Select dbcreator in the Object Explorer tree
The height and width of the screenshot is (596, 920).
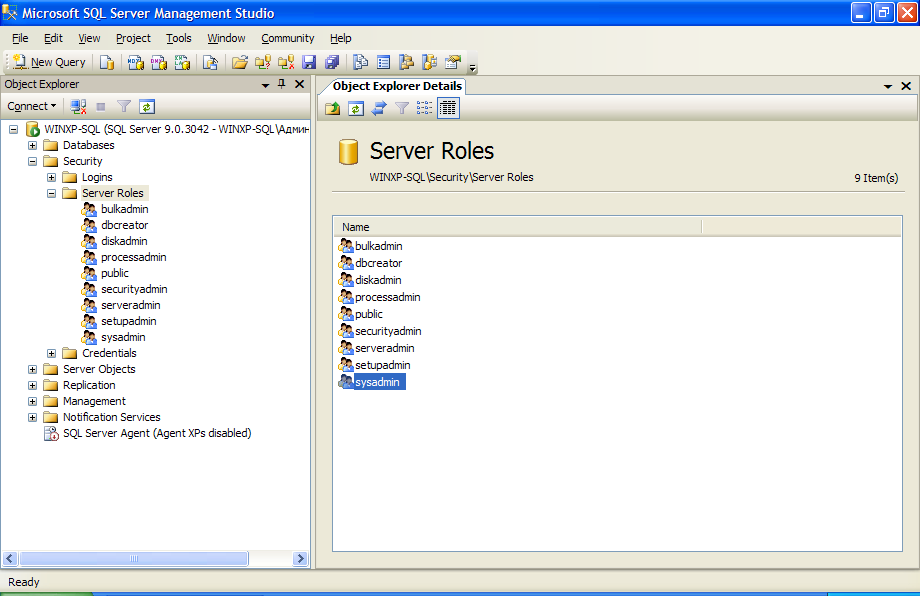point(124,225)
